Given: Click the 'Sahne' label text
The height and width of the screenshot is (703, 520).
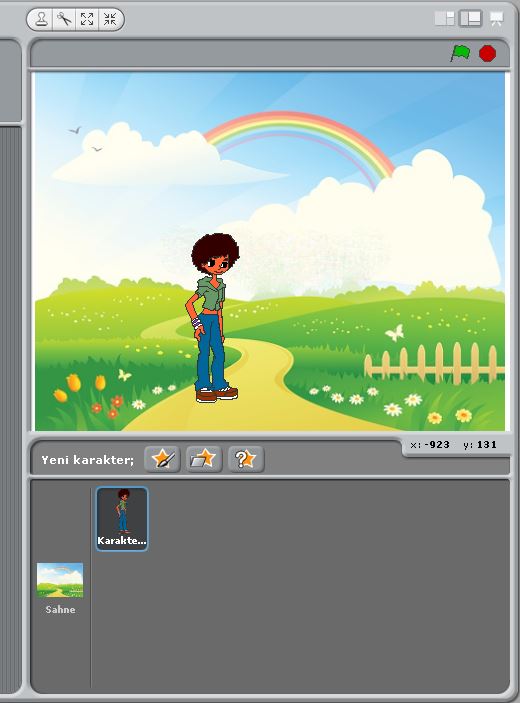Looking at the screenshot, I should tap(60, 610).
